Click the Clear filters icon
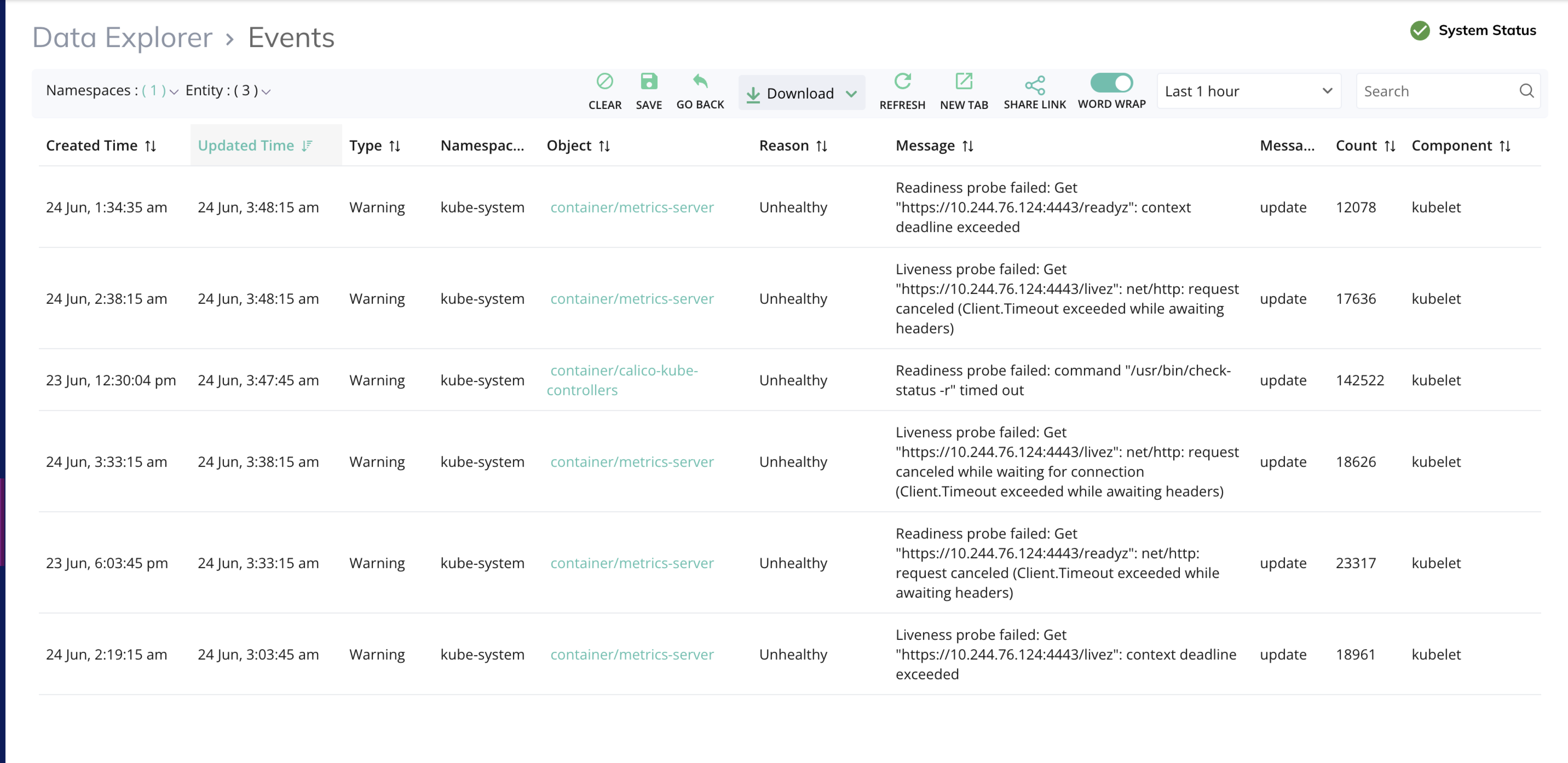This screenshot has height=763, width=1568. tap(604, 82)
